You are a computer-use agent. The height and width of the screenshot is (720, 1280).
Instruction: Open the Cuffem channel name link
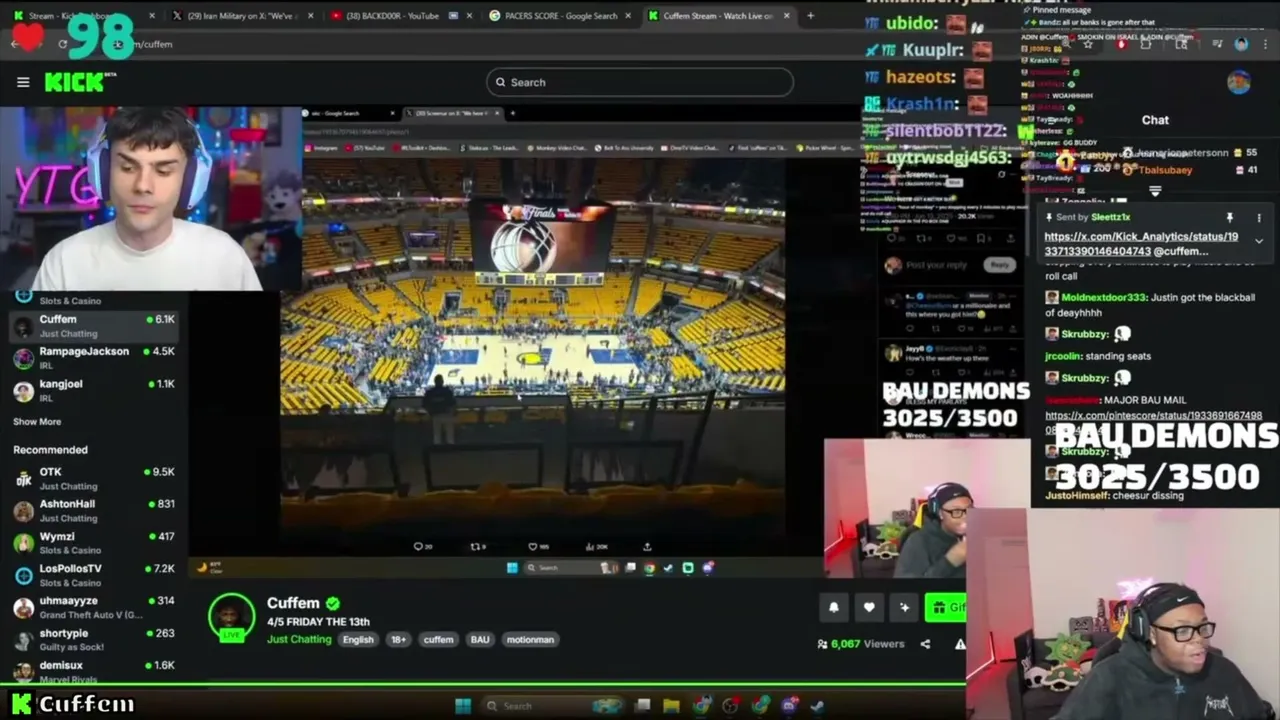293,603
